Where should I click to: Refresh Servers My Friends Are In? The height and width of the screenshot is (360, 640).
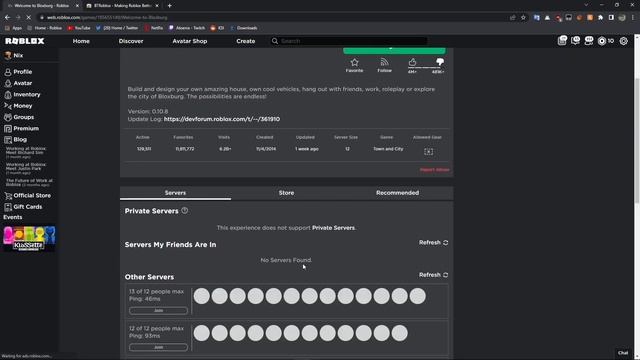(x=433, y=243)
